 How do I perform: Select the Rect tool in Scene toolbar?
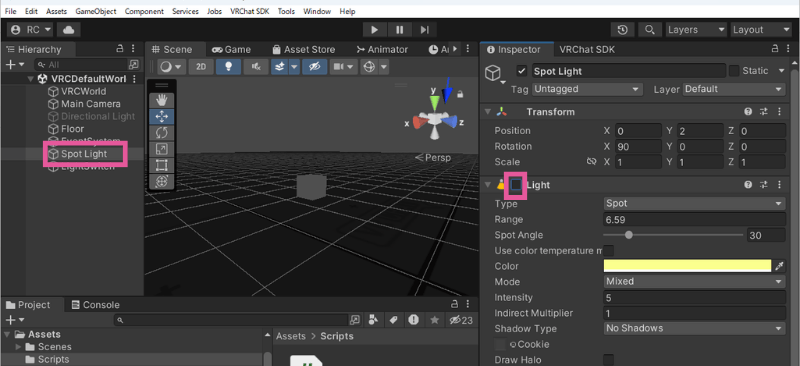pyautogui.click(x=162, y=165)
